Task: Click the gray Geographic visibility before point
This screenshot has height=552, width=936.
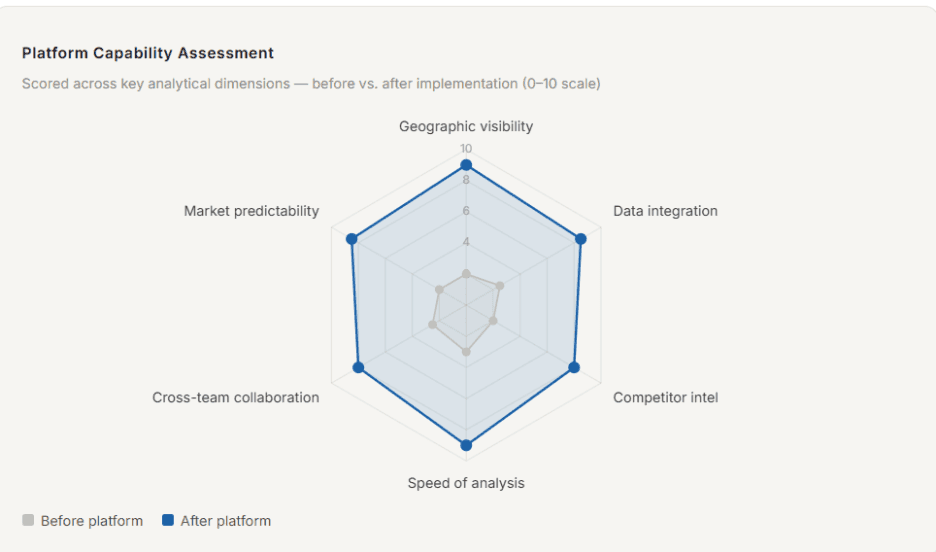Action: tap(466, 274)
